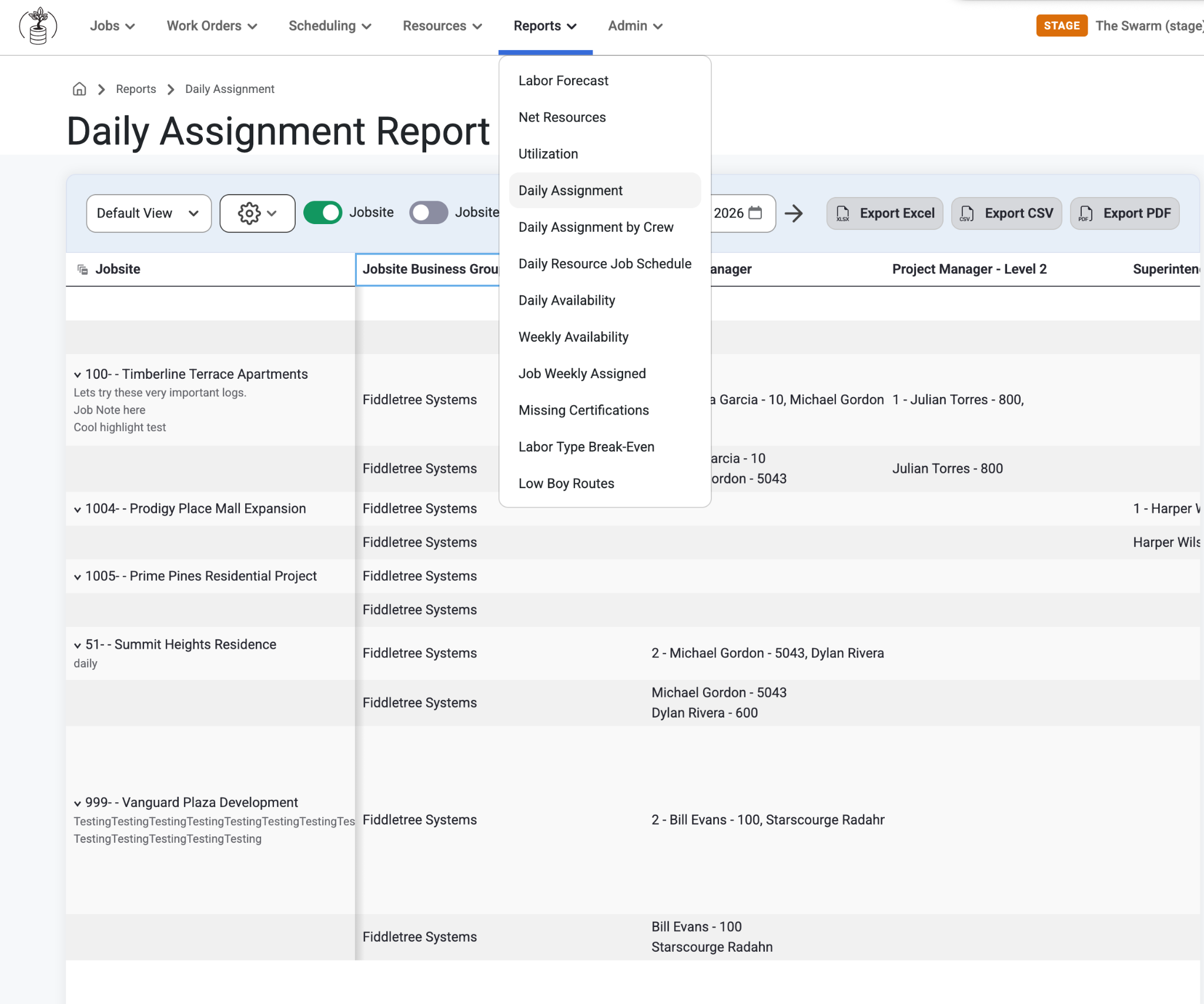Choose Daily Availability report
The width and height of the screenshot is (1204, 1004).
pyautogui.click(x=605, y=300)
